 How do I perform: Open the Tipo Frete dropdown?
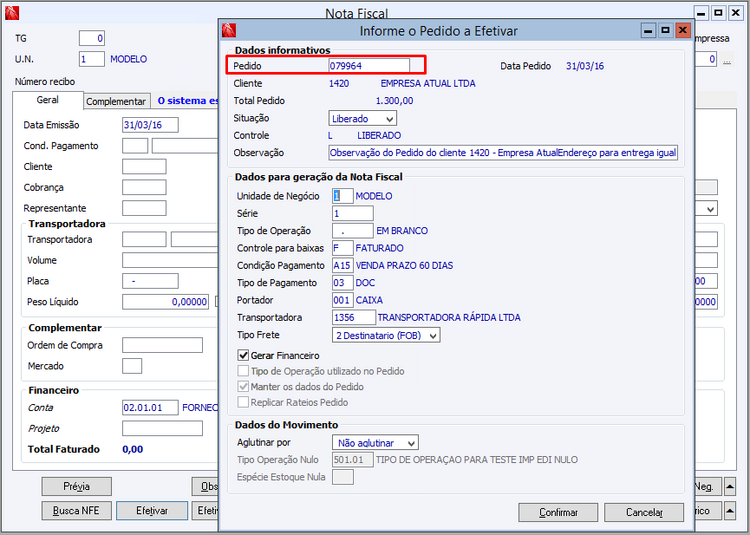point(386,335)
